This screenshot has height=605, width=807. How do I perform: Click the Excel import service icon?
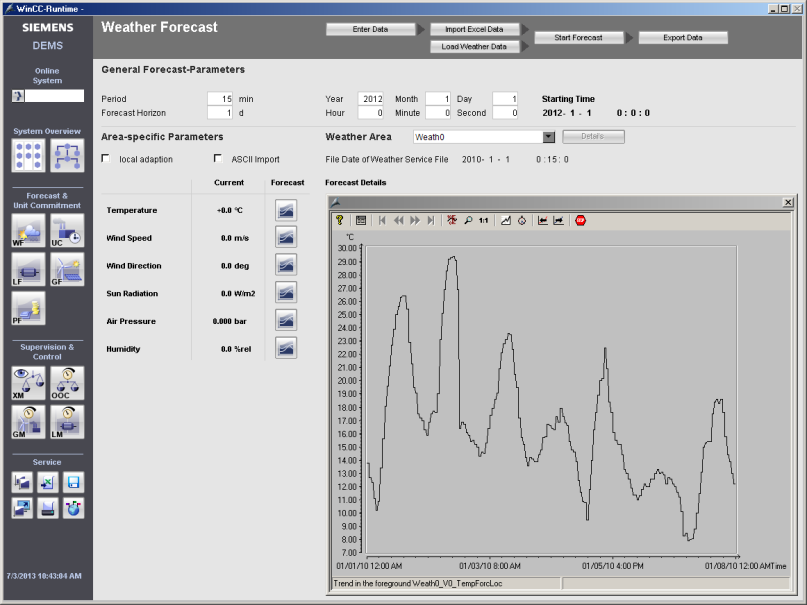48,483
